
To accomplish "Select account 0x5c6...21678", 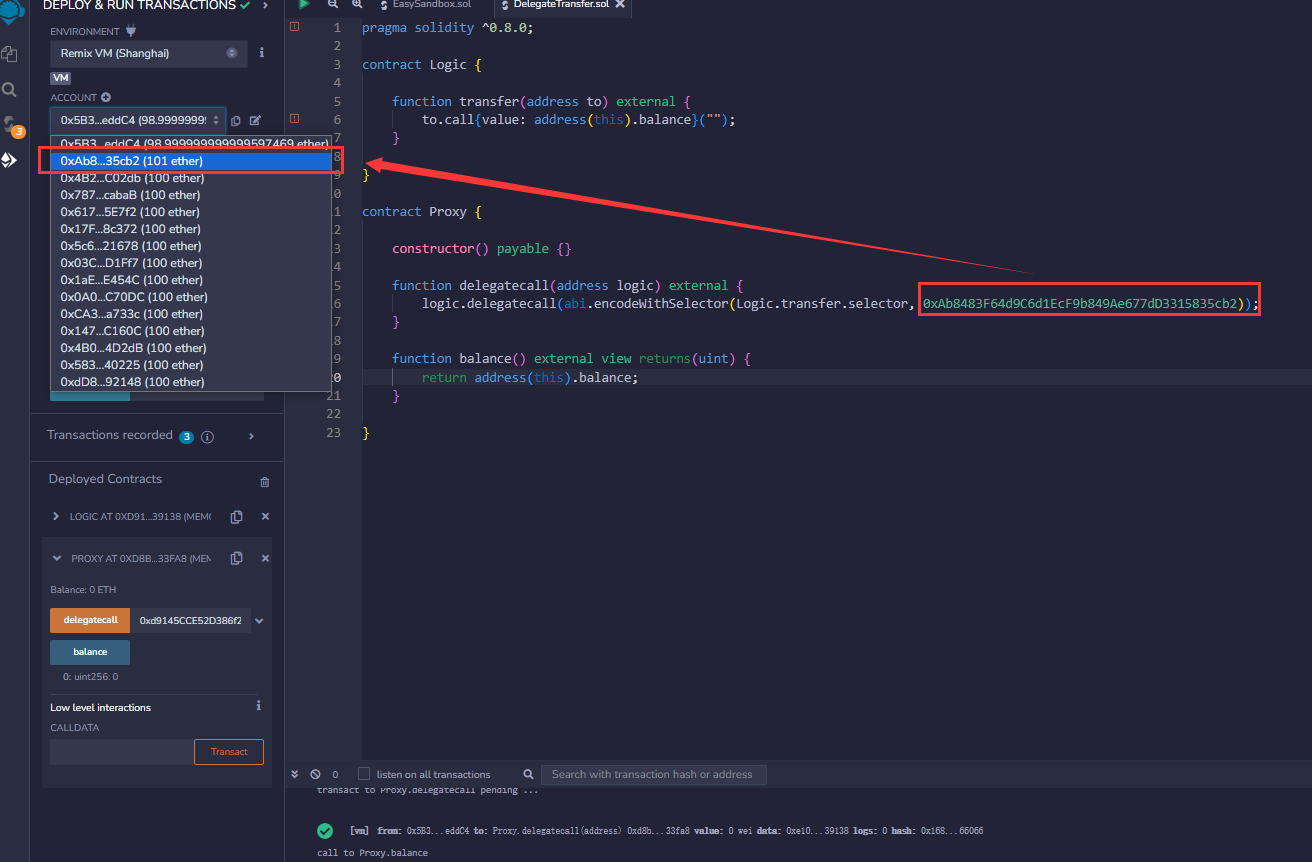I will [x=191, y=246].
